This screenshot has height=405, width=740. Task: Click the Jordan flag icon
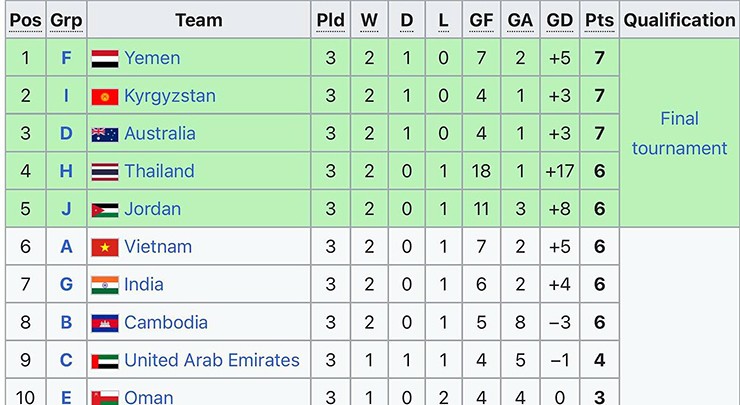105,210
